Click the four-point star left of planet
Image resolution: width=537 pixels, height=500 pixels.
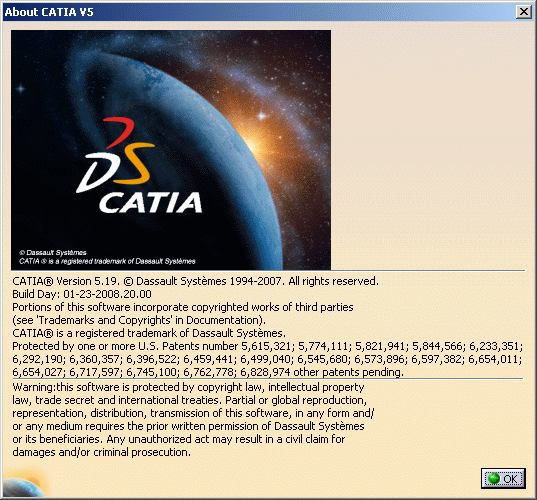pos(21,89)
